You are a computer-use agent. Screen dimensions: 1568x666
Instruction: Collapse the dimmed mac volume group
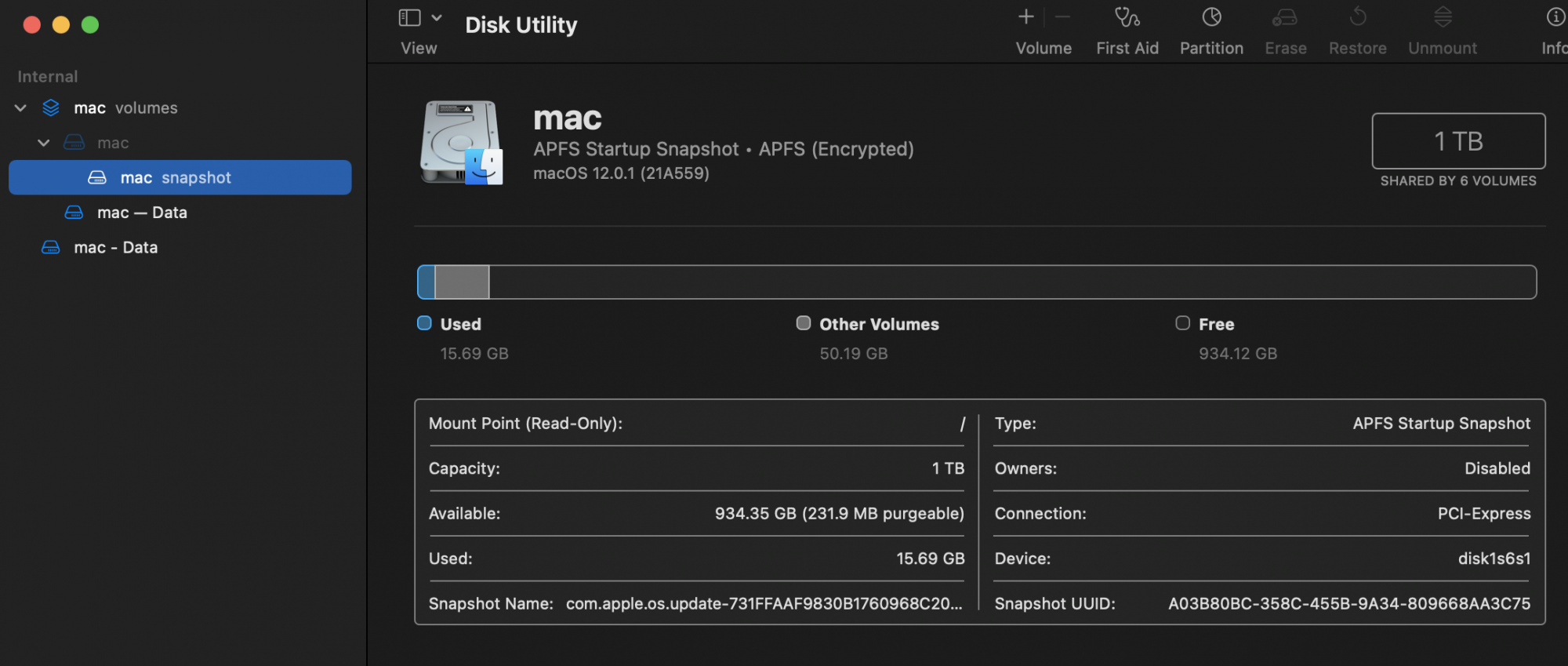coord(44,143)
